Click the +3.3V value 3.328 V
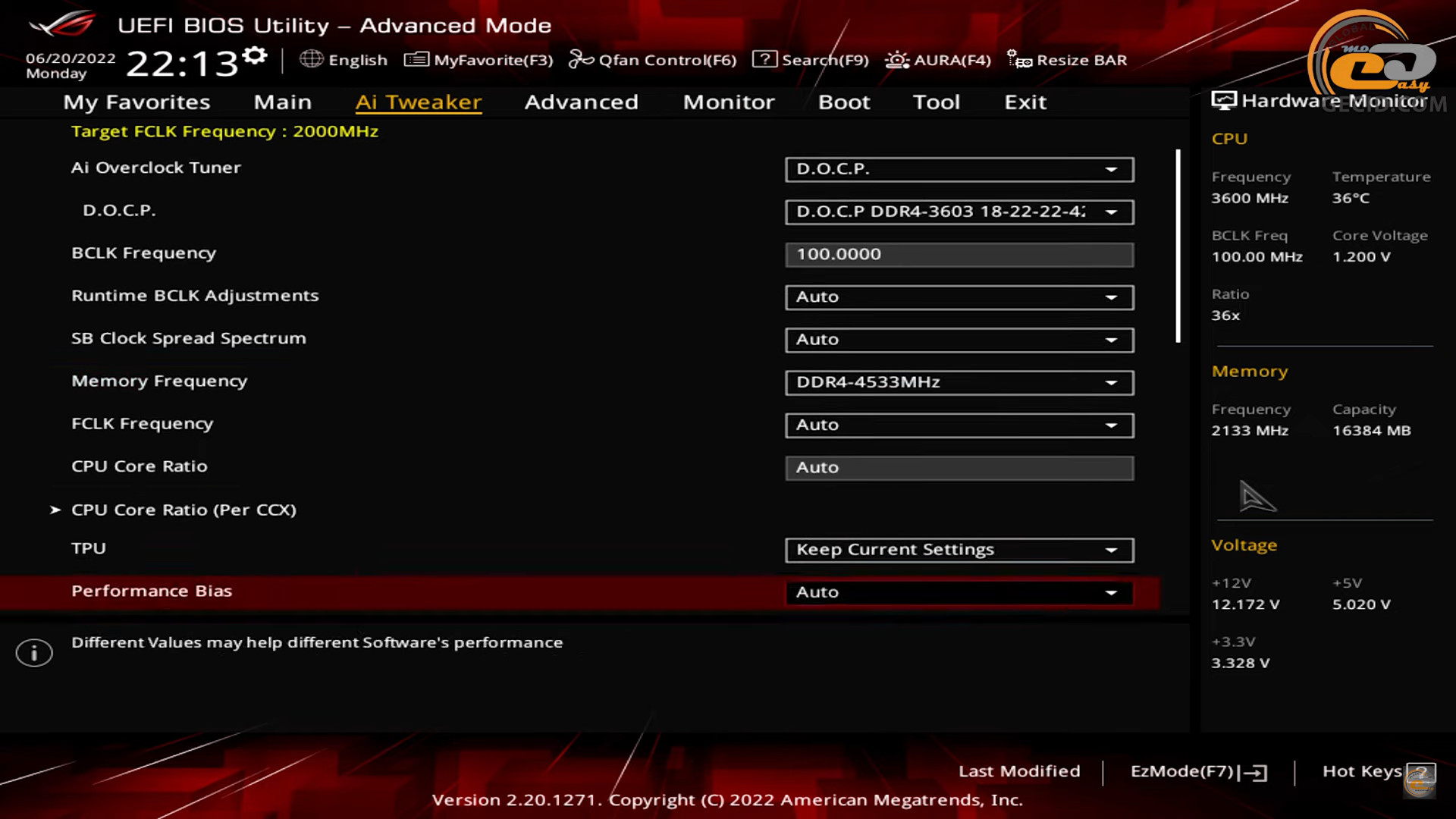 1240,663
